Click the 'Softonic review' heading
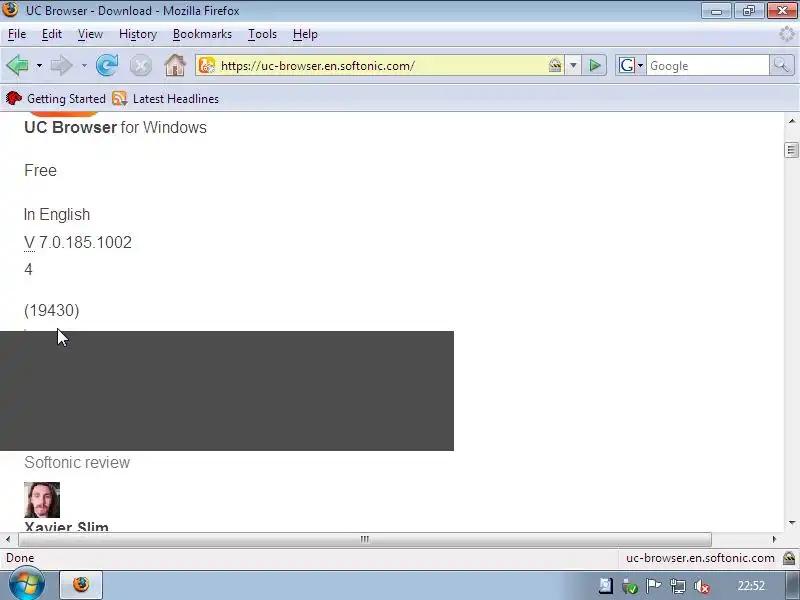The height and width of the screenshot is (600, 800). click(77, 462)
